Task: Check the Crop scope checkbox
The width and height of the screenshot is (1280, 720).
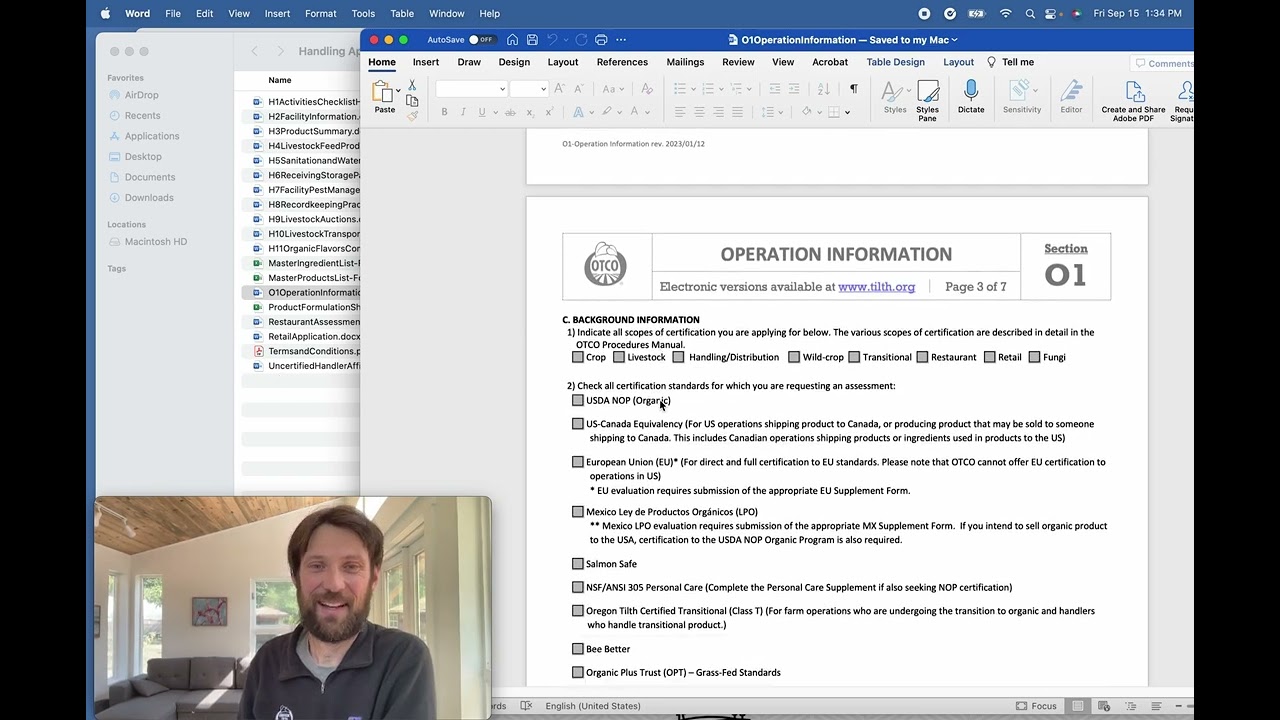Action: click(578, 357)
